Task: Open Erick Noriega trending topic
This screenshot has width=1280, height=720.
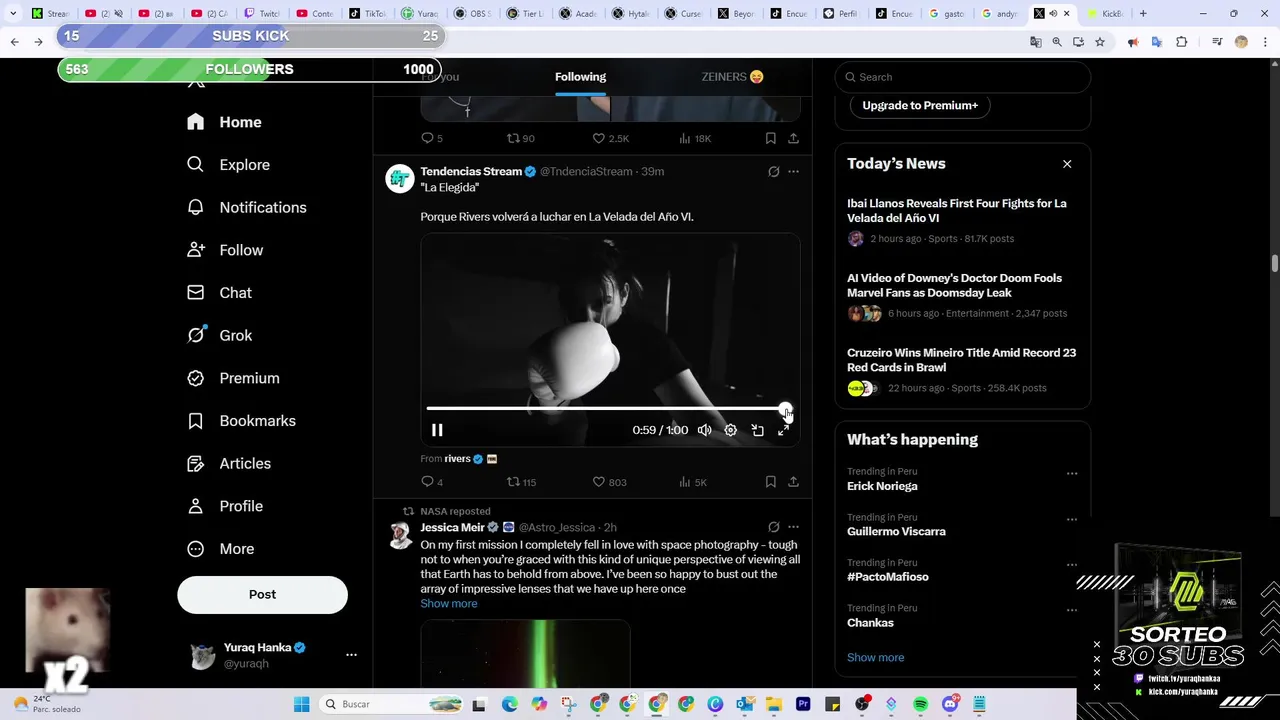Action: pyautogui.click(x=882, y=486)
